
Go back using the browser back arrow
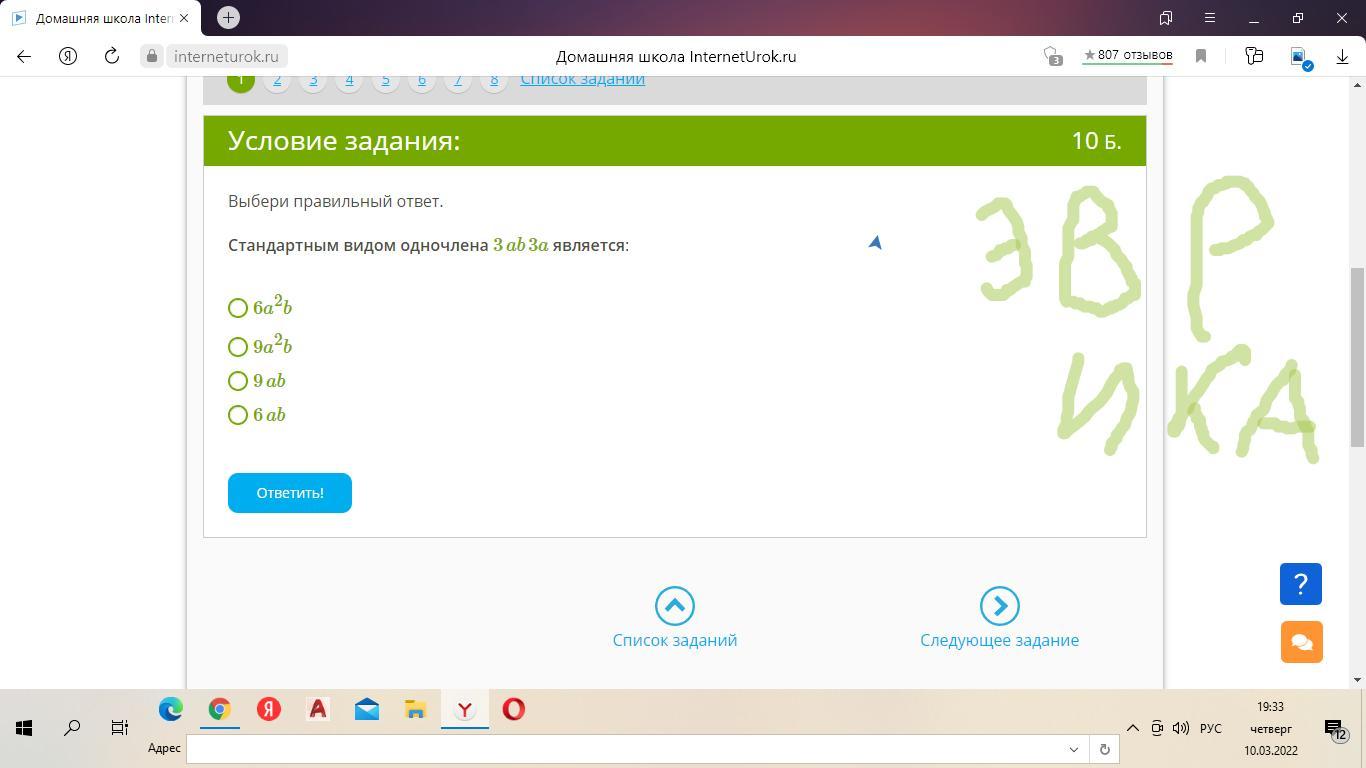click(24, 57)
